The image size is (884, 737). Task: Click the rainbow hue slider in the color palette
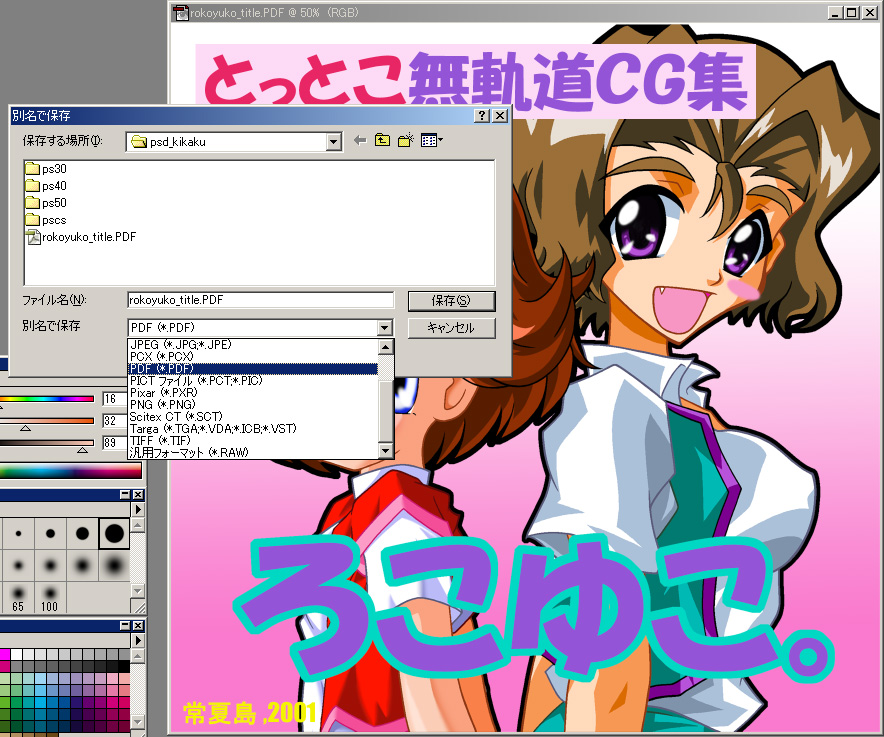pos(47,399)
